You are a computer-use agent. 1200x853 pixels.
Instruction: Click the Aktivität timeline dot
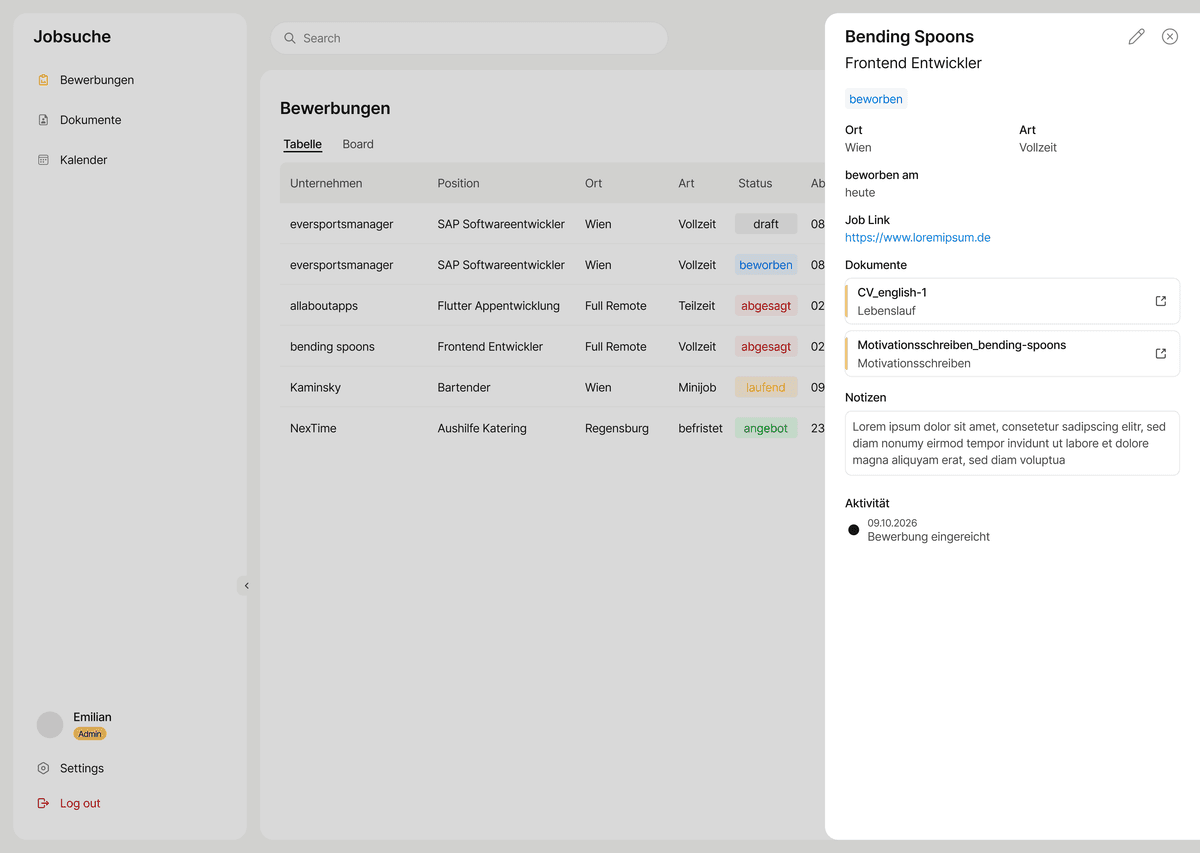854,530
